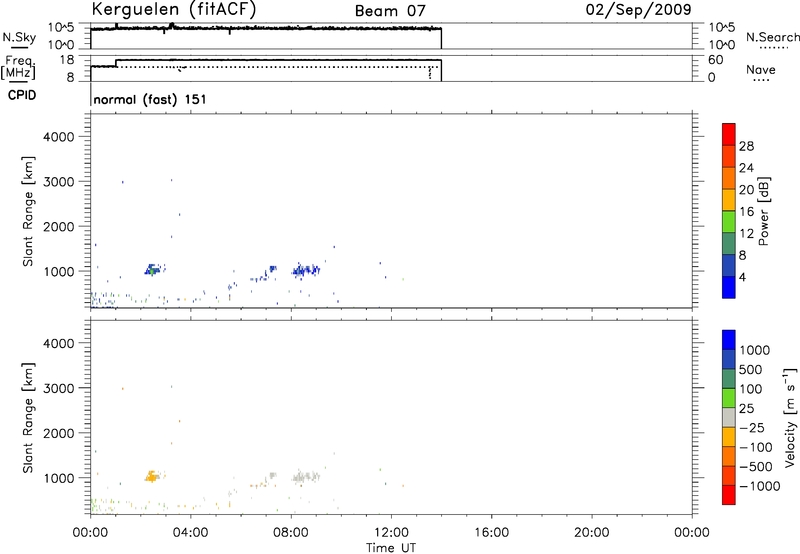Screen dimensions: 800x554
Task: Pick the yellow-orange 16–20 dB Power segment
Action: point(729,200)
